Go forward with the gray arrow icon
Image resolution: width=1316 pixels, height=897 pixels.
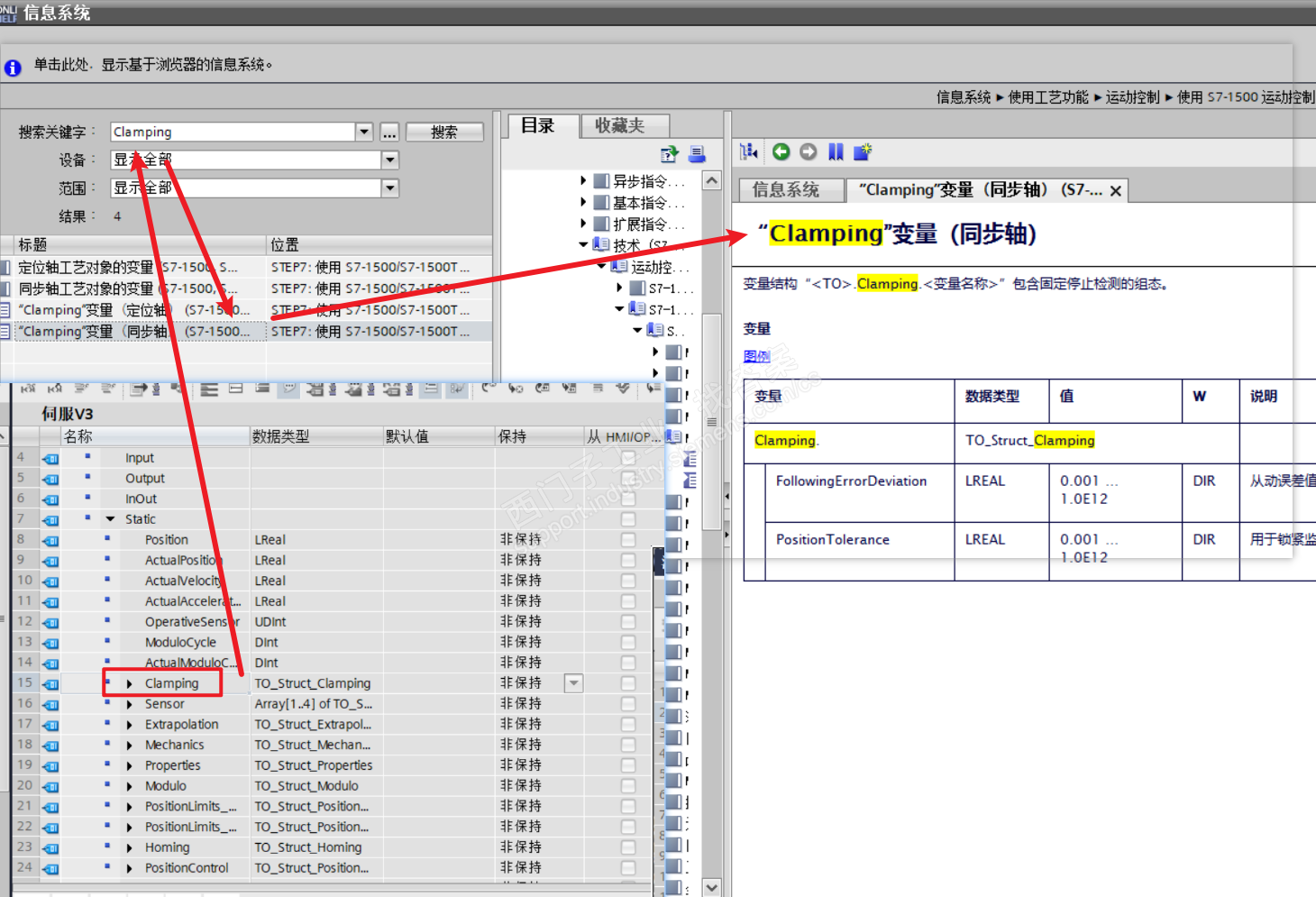click(x=809, y=151)
